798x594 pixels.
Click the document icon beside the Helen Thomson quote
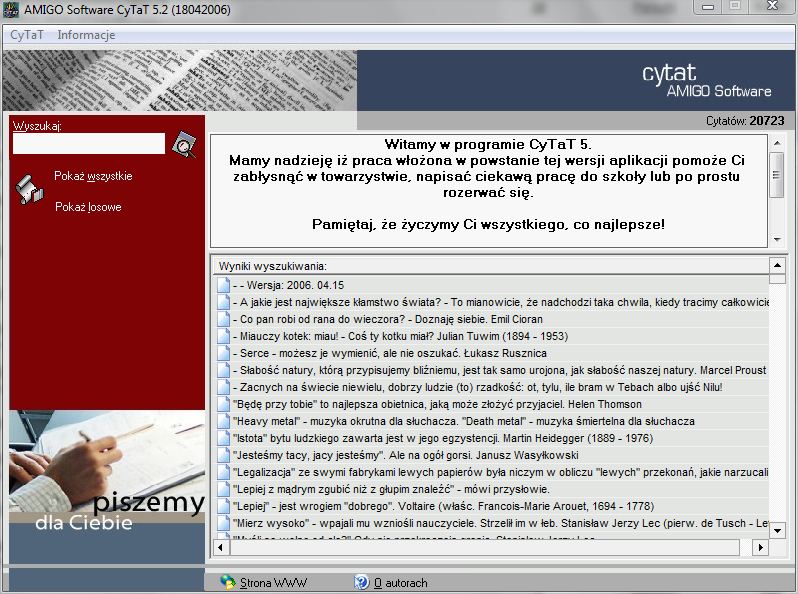click(x=223, y=404)
